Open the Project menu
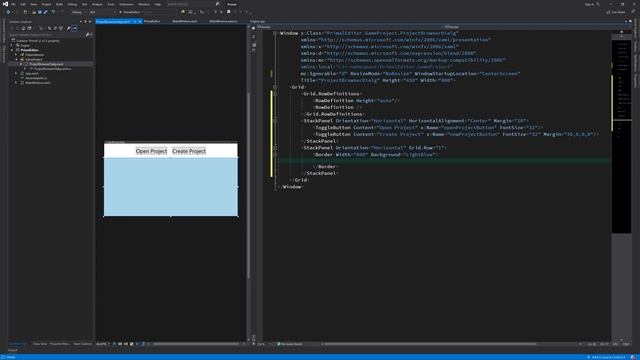Screen dimensions: 640x360 (x=46, y=4)
